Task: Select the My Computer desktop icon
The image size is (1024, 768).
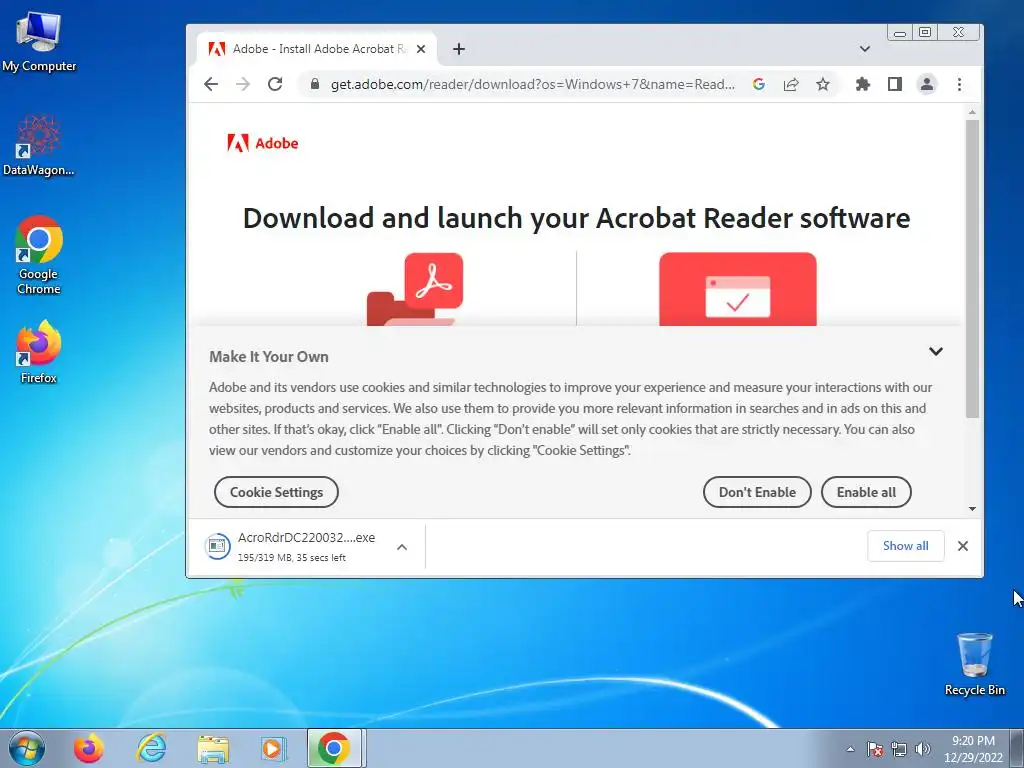Action: click(x=39, y=42)
